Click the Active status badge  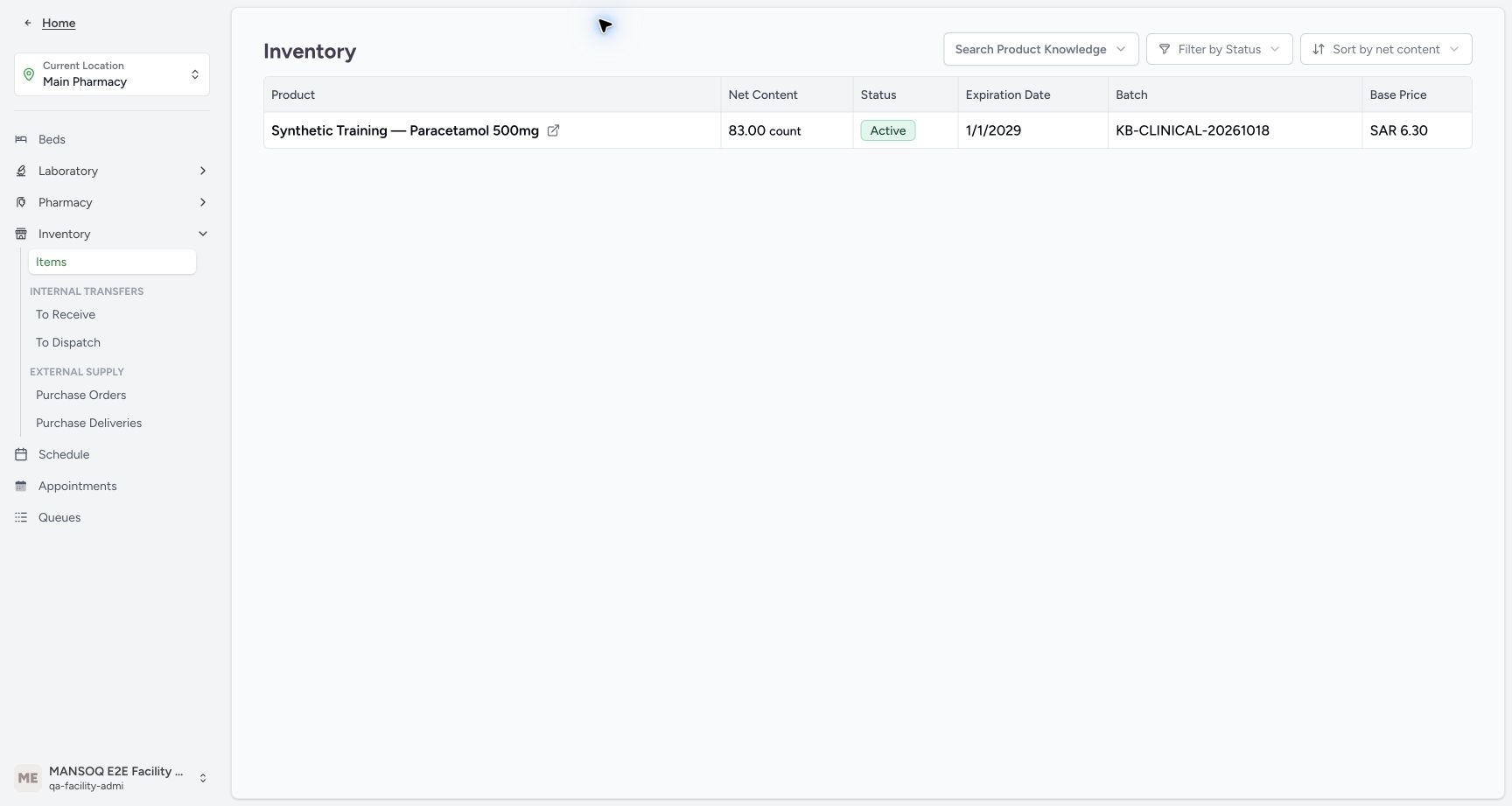point(888,130)
